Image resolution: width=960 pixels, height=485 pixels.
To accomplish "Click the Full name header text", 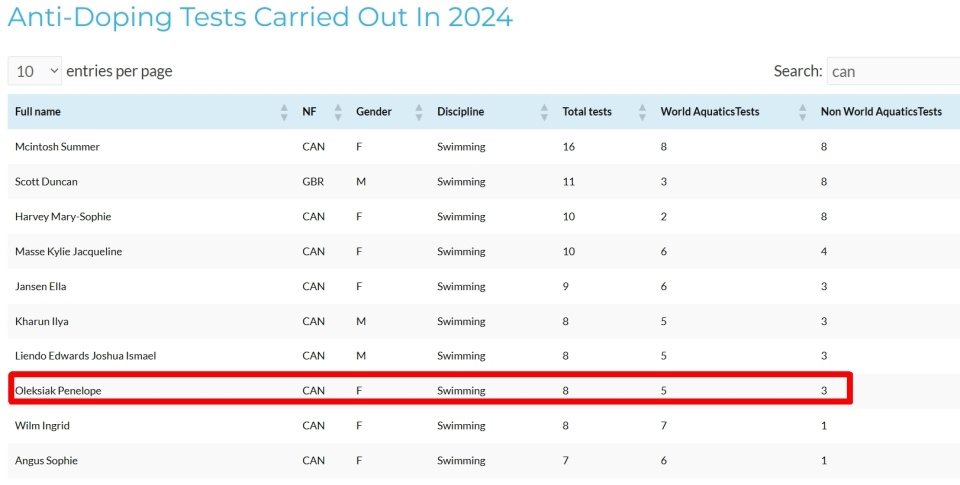I will (x=38, y=111).
